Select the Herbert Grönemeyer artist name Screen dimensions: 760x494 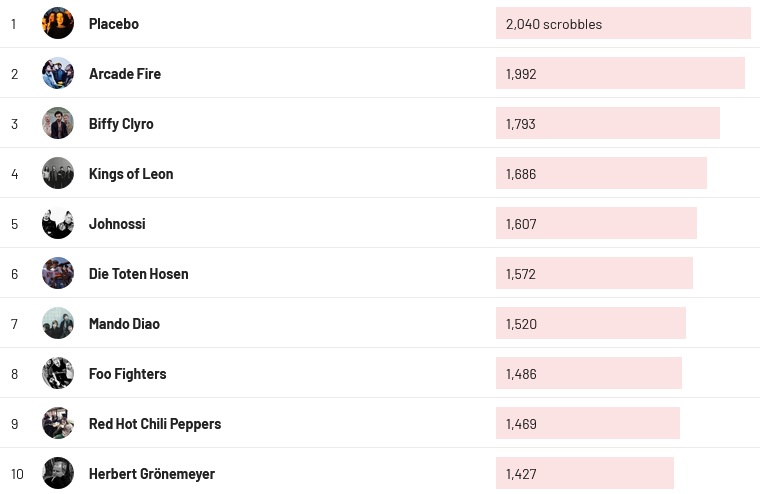click(151, 473)
